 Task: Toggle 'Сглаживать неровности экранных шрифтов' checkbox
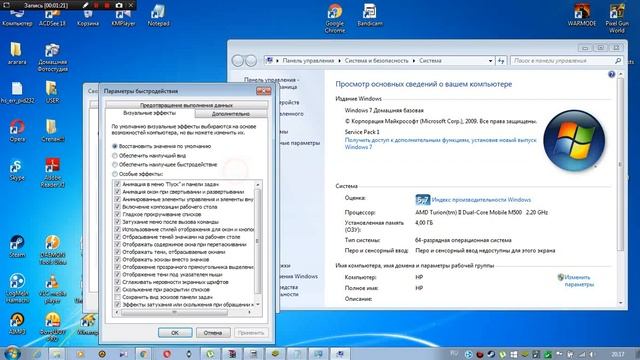click(x=118, y=282)
